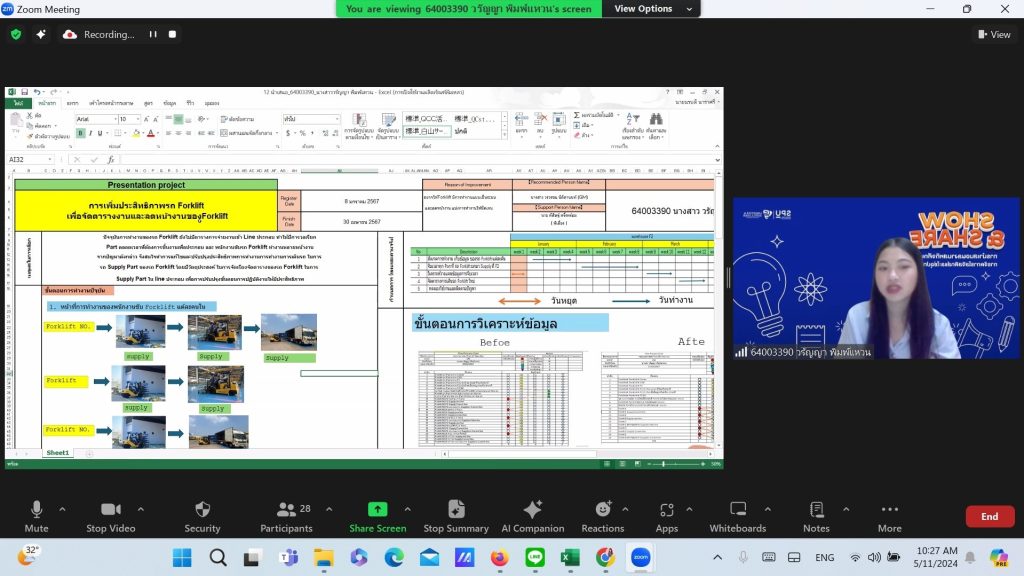Open Whiteboards
This screenshot has width=1024, height=576.
click(x=738, y=516)
